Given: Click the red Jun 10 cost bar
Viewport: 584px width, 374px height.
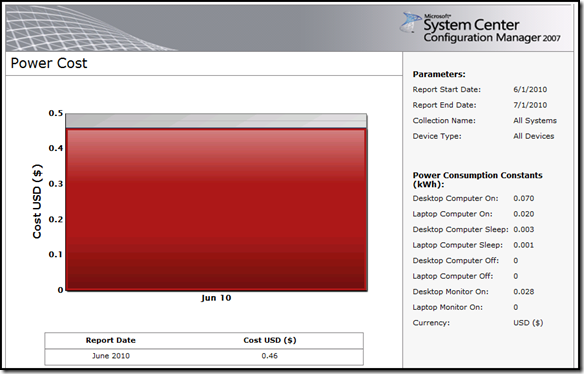Looking at the screenshot, I should (x=216, y=209).
